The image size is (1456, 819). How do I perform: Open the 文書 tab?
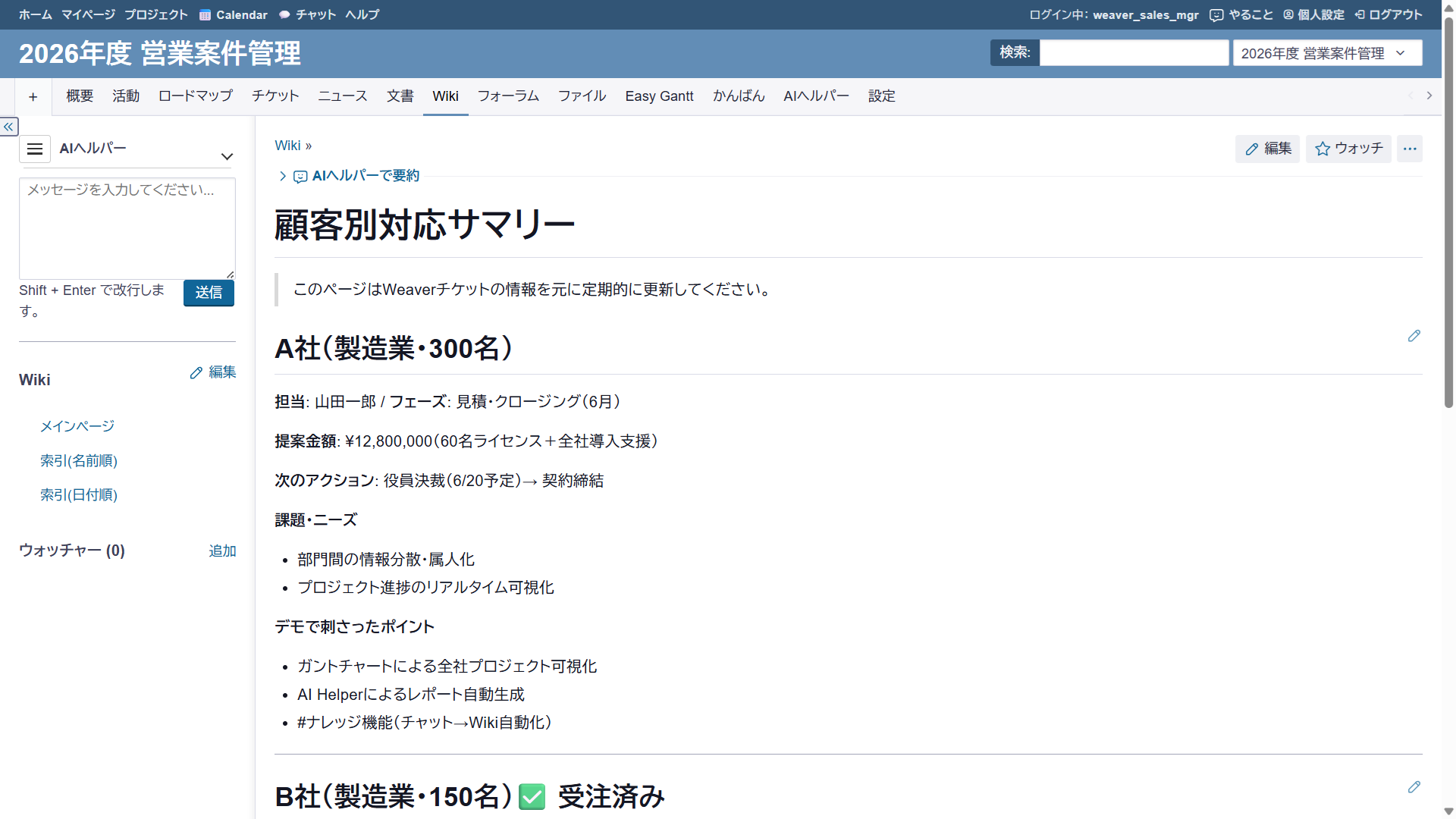click(400, 96)
